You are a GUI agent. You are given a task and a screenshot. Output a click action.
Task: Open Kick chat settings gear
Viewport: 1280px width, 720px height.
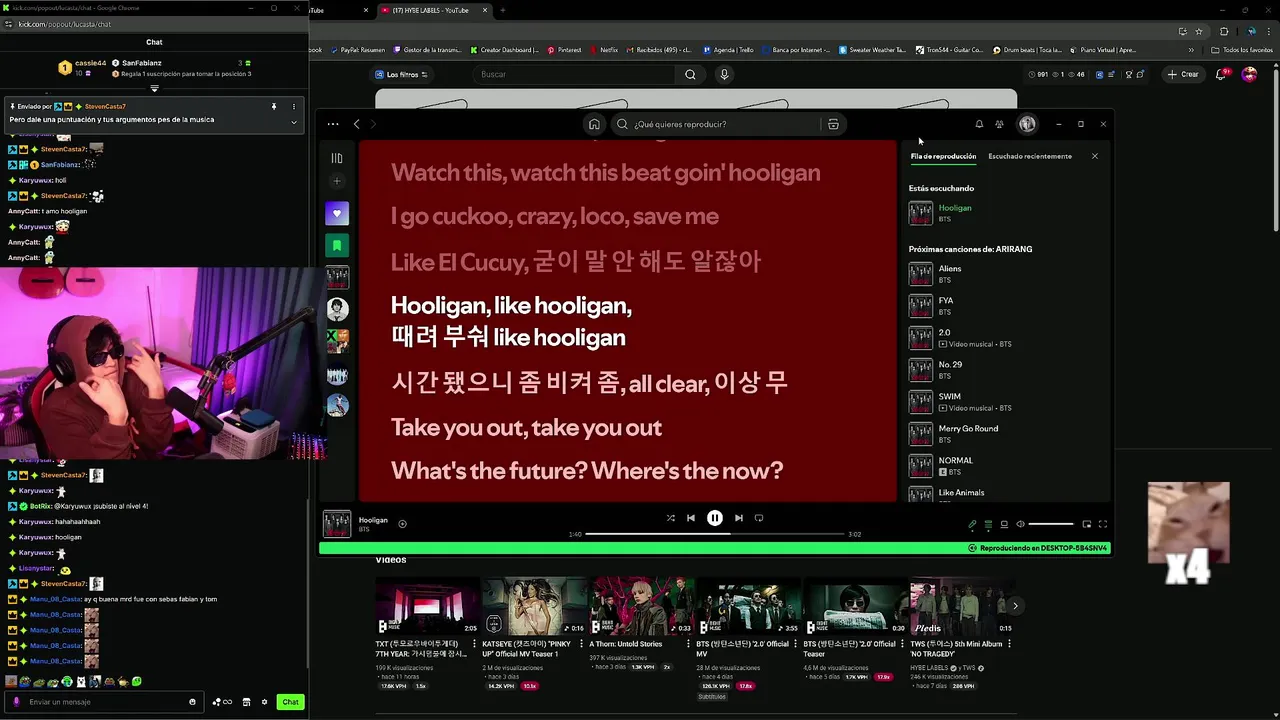pos(265,702)
